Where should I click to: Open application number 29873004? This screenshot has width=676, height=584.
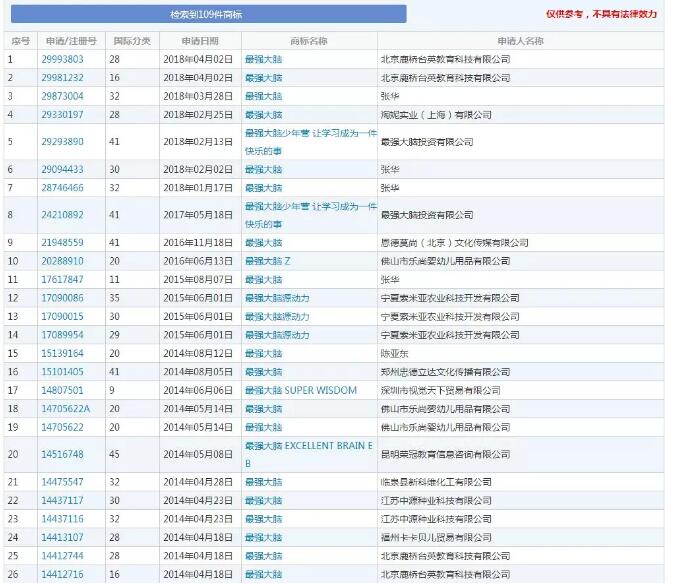point(63,96)
